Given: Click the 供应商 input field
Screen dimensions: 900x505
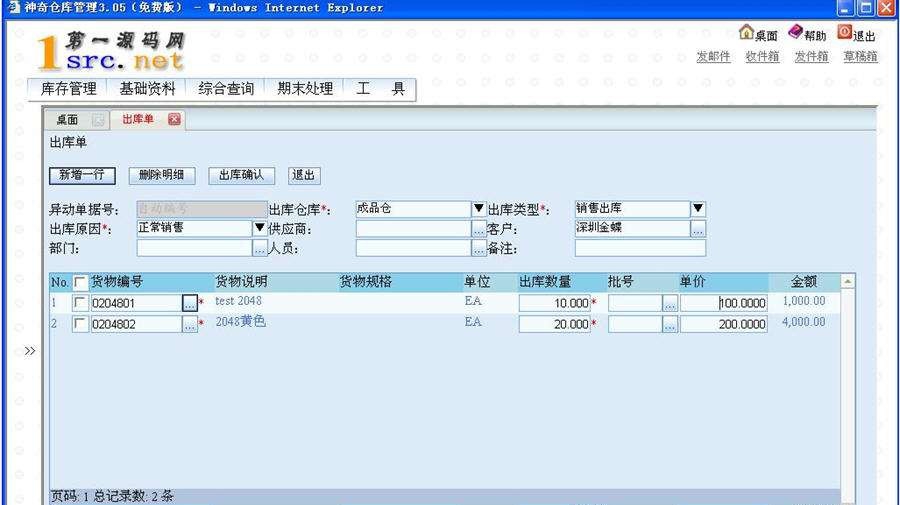Looking at the screenshot, I should 413,228.
